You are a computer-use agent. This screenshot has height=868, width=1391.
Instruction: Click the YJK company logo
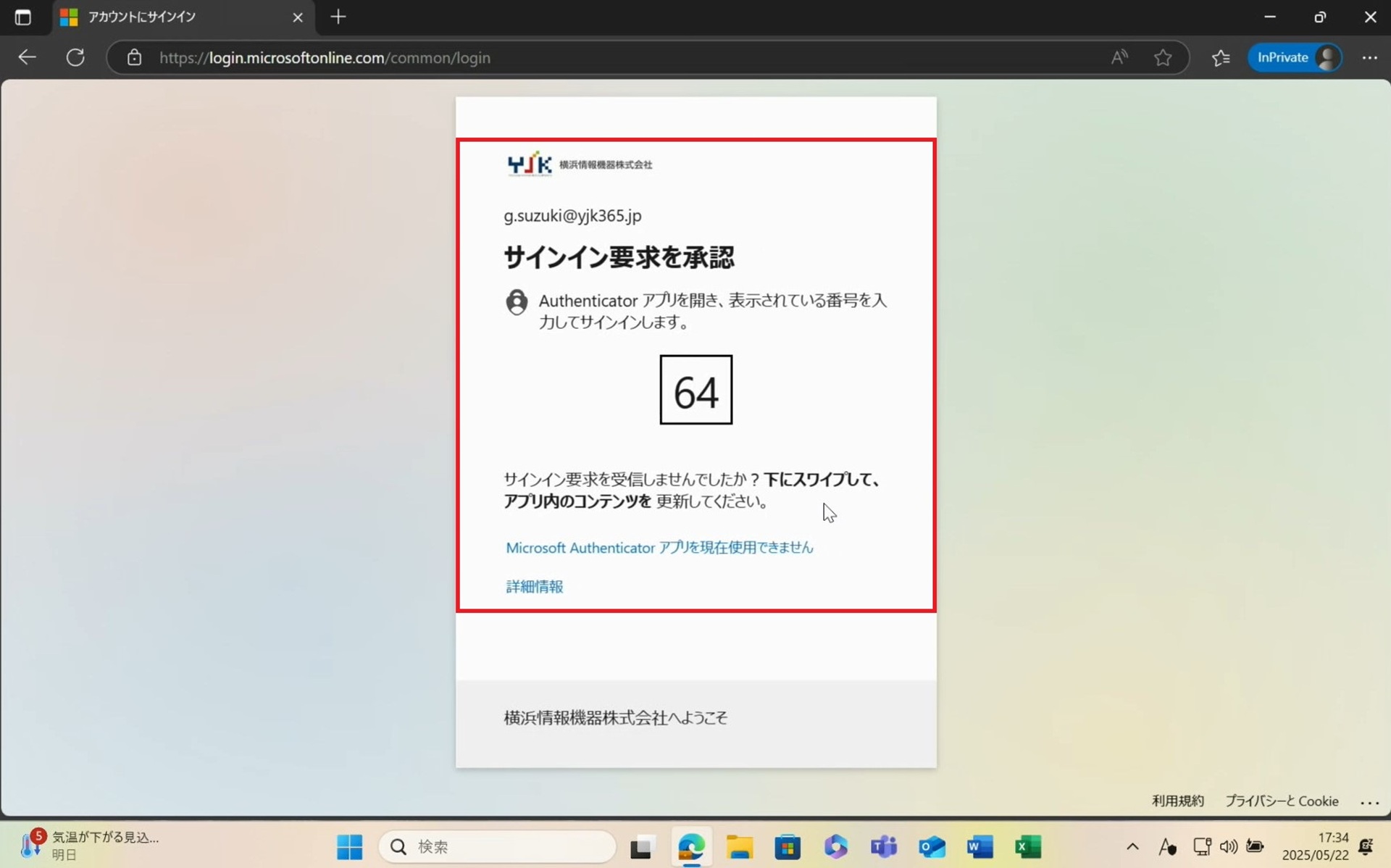tap(579, 164)
